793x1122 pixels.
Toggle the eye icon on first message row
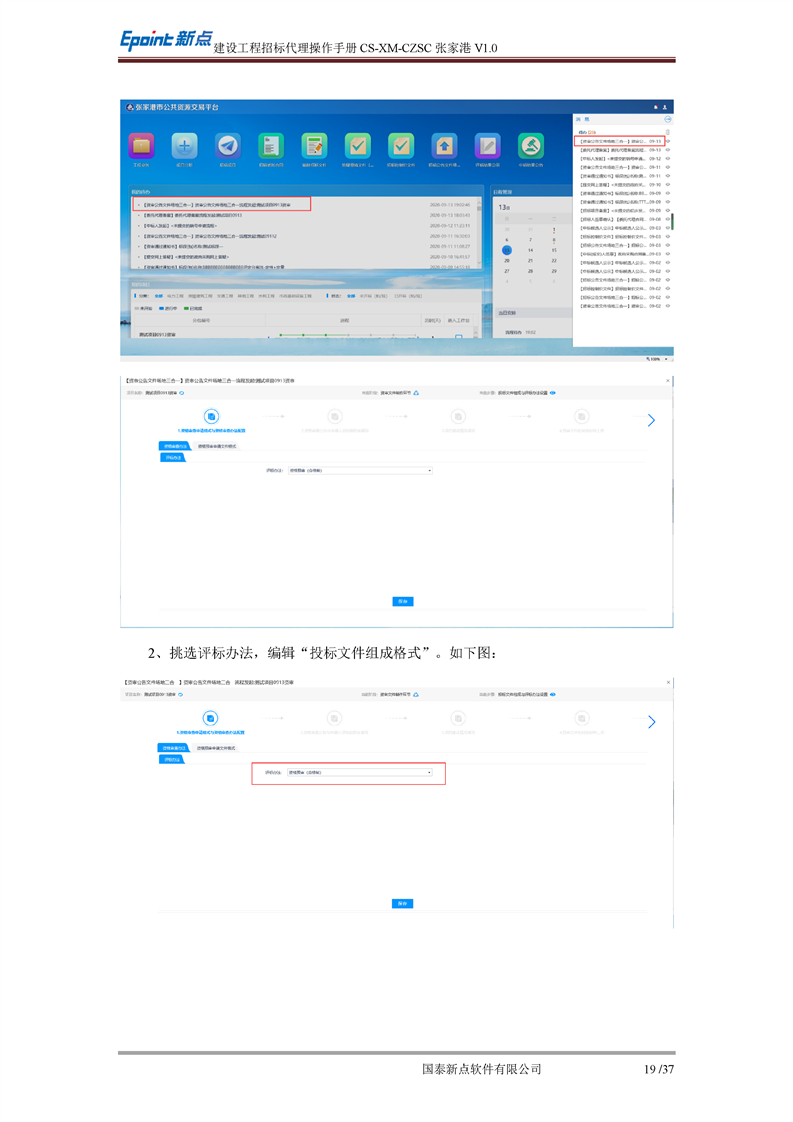[667, 142]
